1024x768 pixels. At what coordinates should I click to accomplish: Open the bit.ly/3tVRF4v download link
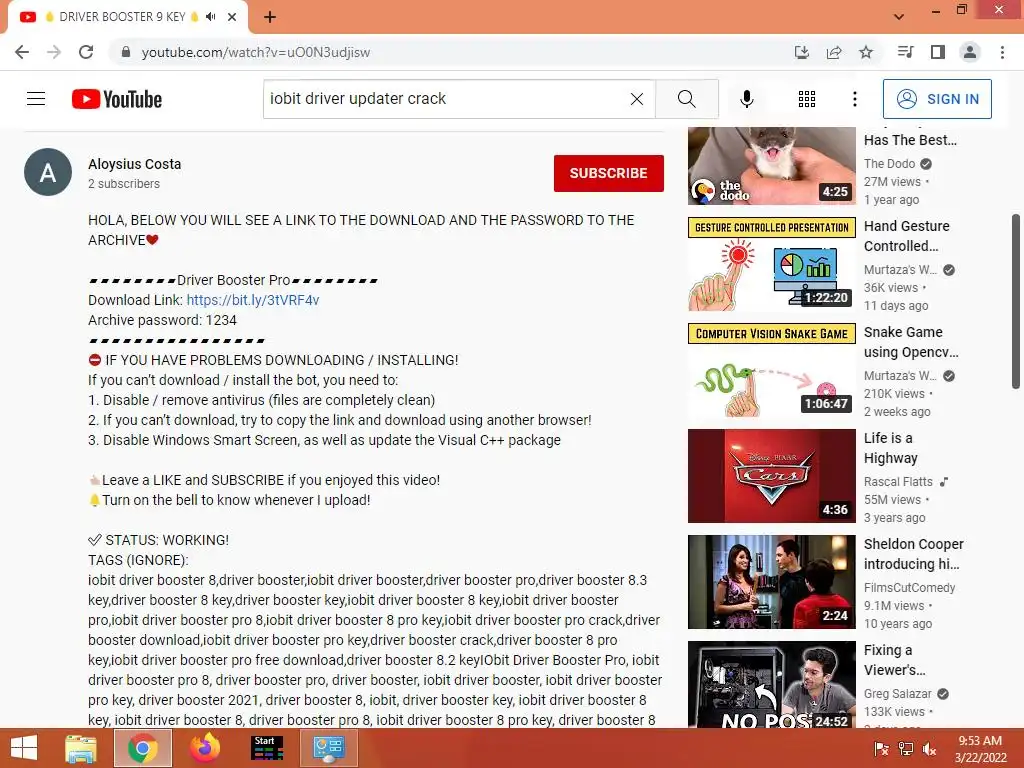pos(253,300)
